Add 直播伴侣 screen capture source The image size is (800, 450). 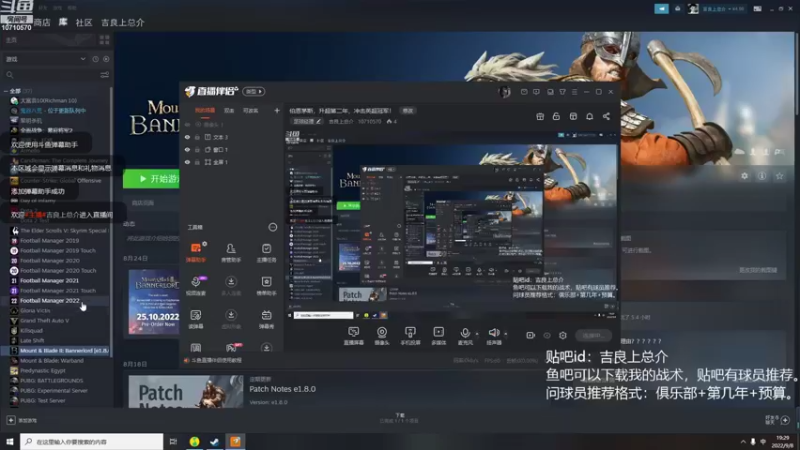(x=354, y=336)
